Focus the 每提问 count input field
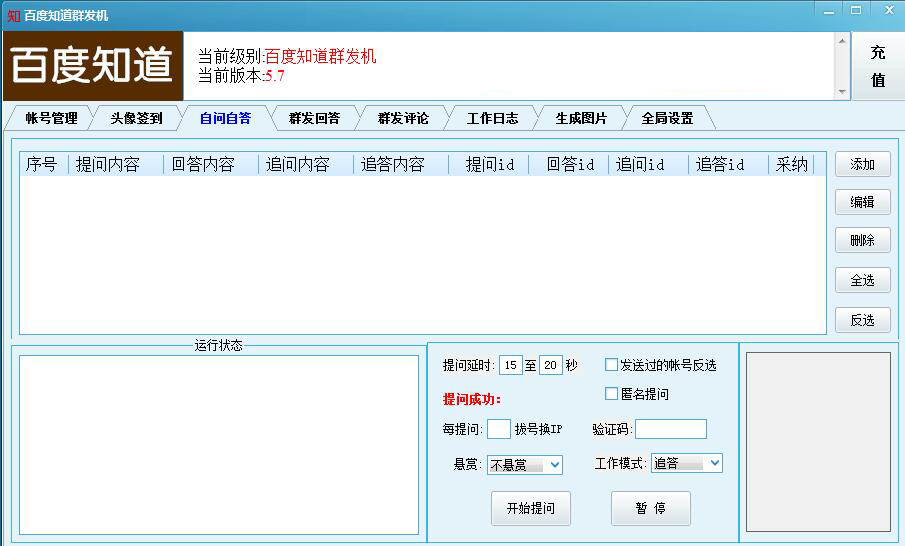This screenshot has height=546, width=905. pyautogui.click(x=499, y=429)
